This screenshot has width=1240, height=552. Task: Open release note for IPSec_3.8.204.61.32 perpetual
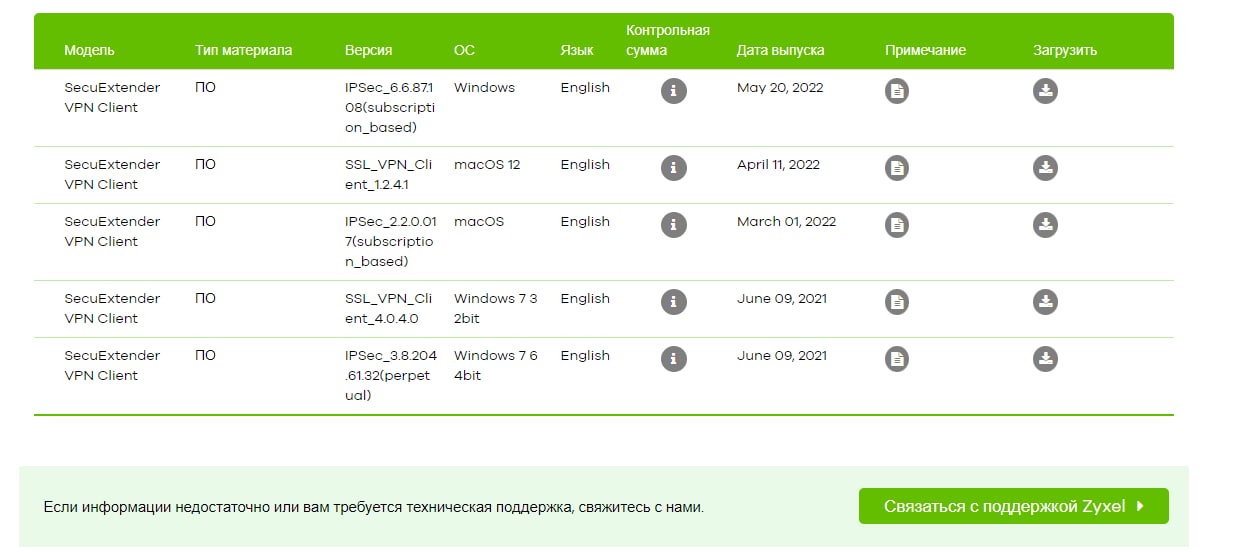click(x=897, y=359)
